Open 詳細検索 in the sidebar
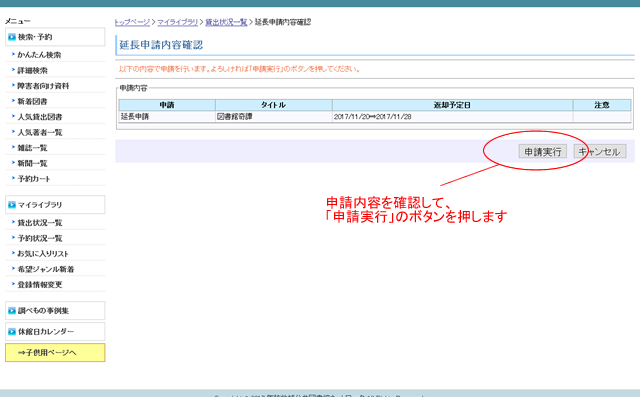Image resolution: width=640 pixels, height=397 pixels. coord(32,70)
